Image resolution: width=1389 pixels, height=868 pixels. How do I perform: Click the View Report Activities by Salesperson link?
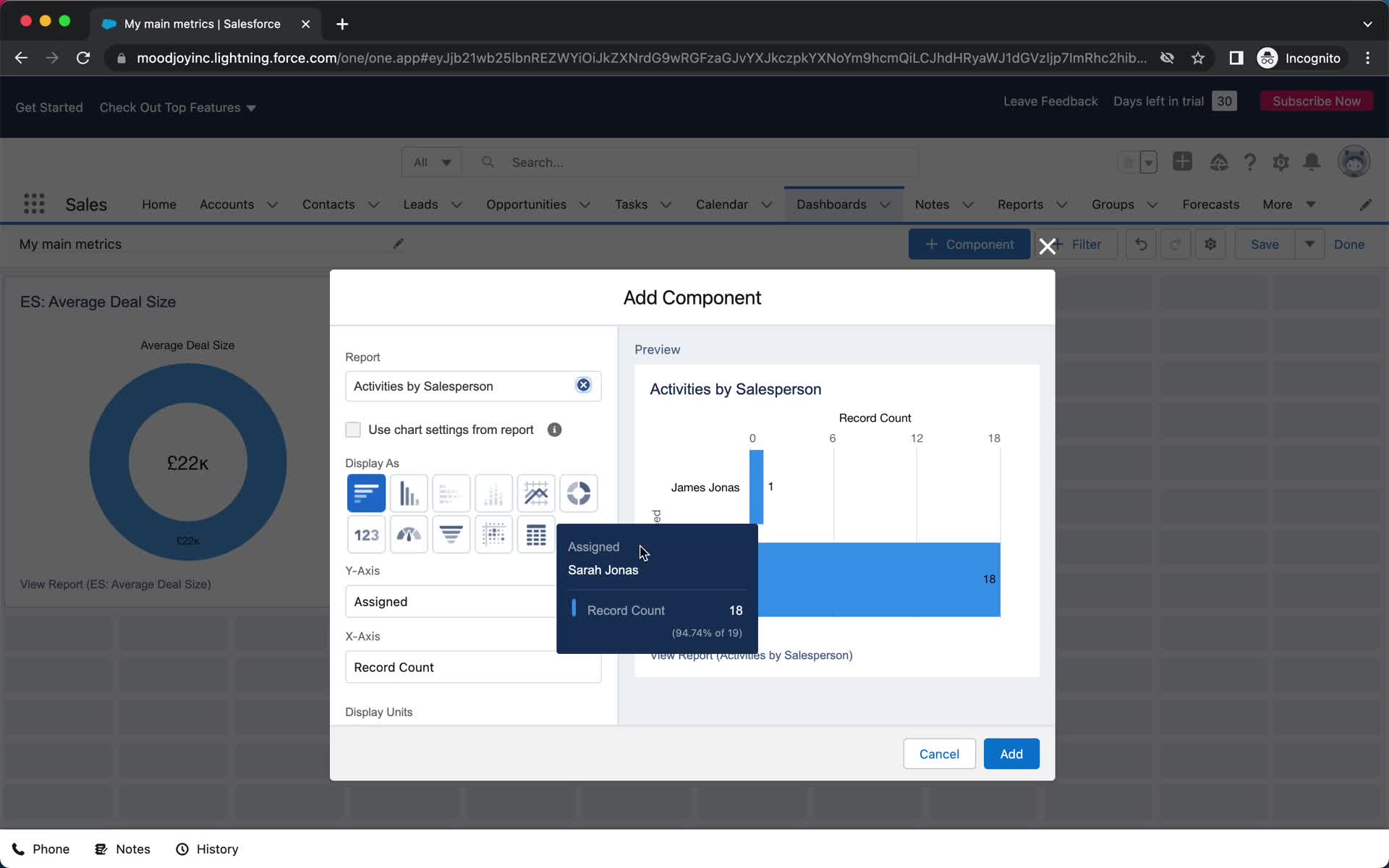click(751, 655)
